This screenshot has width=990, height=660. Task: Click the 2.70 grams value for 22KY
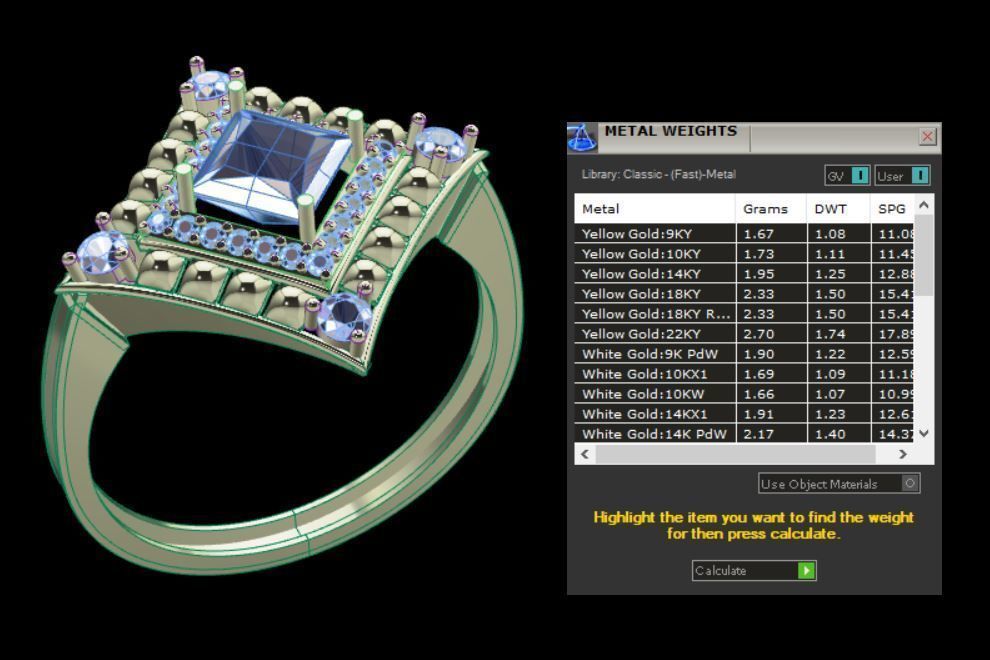(771, 334)
